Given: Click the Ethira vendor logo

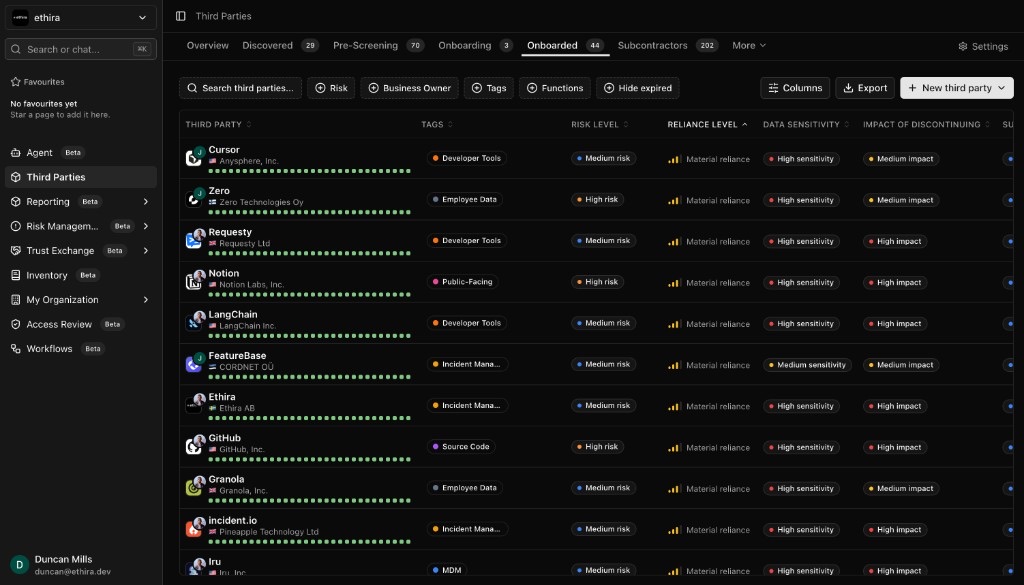Looking at the screenshot, I should (193, 405).
